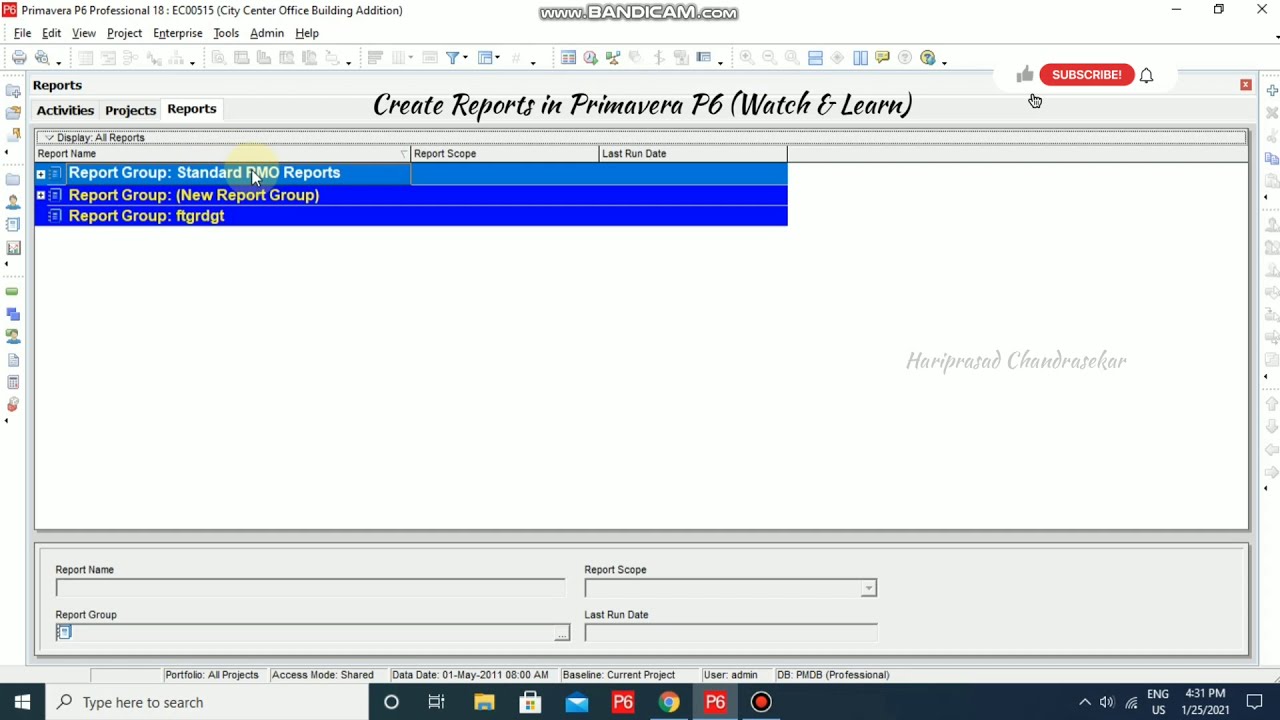Click the Zoom Out magnifier icon
Viewport: 1280px width, 720px height.
point(769,58)
